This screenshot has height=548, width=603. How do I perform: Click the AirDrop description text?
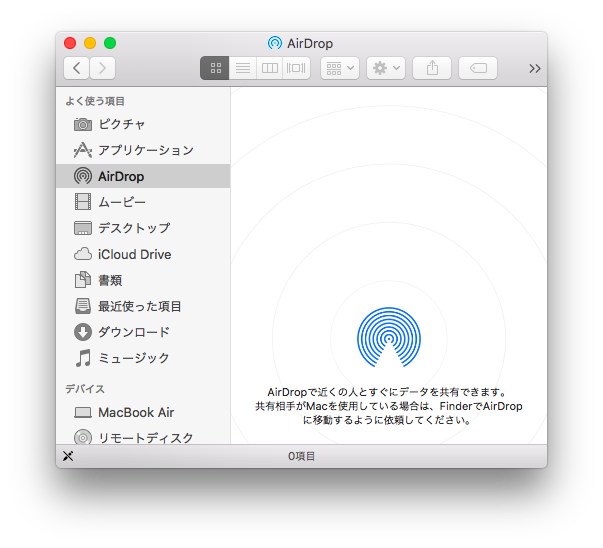click(389, 406)
